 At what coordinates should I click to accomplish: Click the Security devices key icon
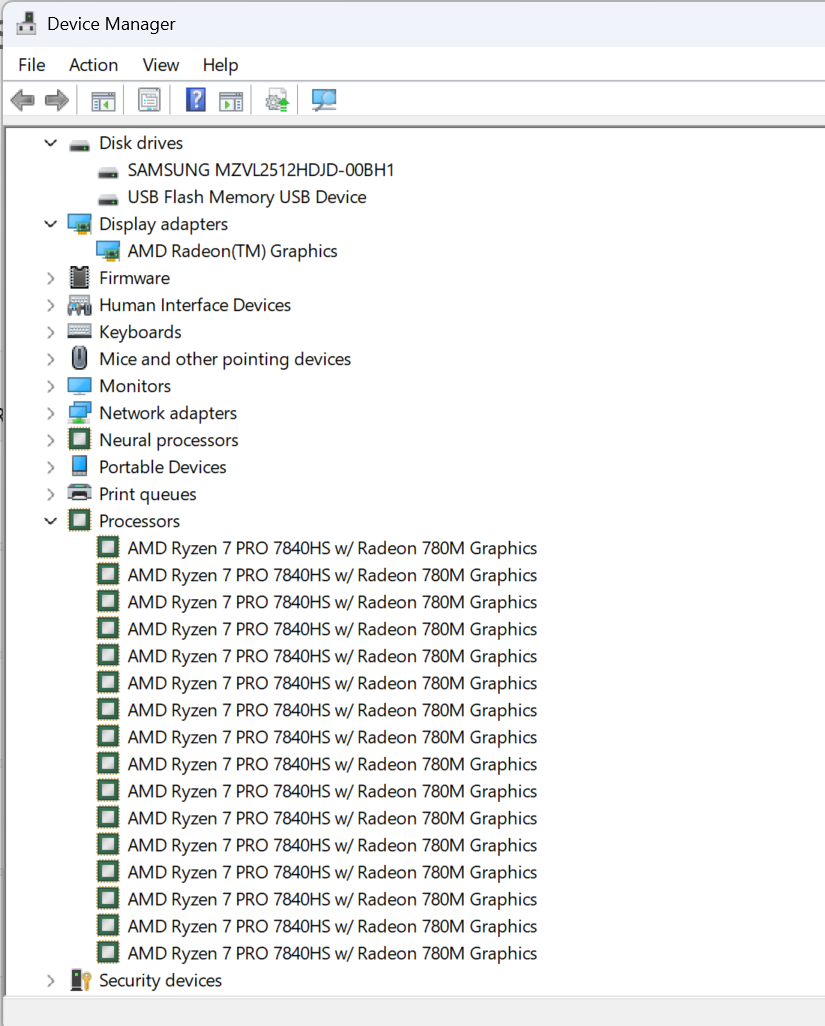coord(80,980)
